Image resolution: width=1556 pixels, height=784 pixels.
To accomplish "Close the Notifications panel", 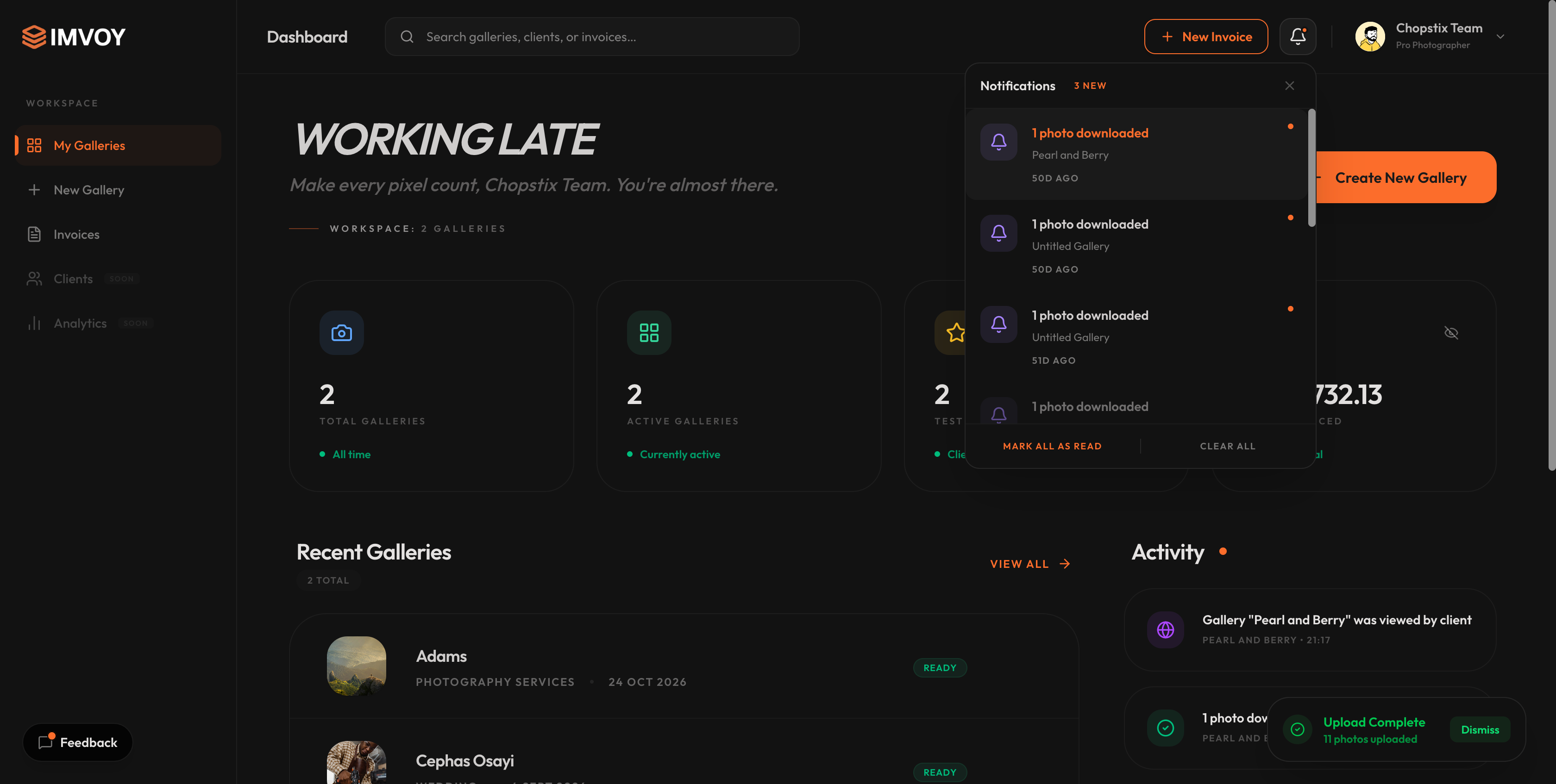I will [x=1289, y=86].
